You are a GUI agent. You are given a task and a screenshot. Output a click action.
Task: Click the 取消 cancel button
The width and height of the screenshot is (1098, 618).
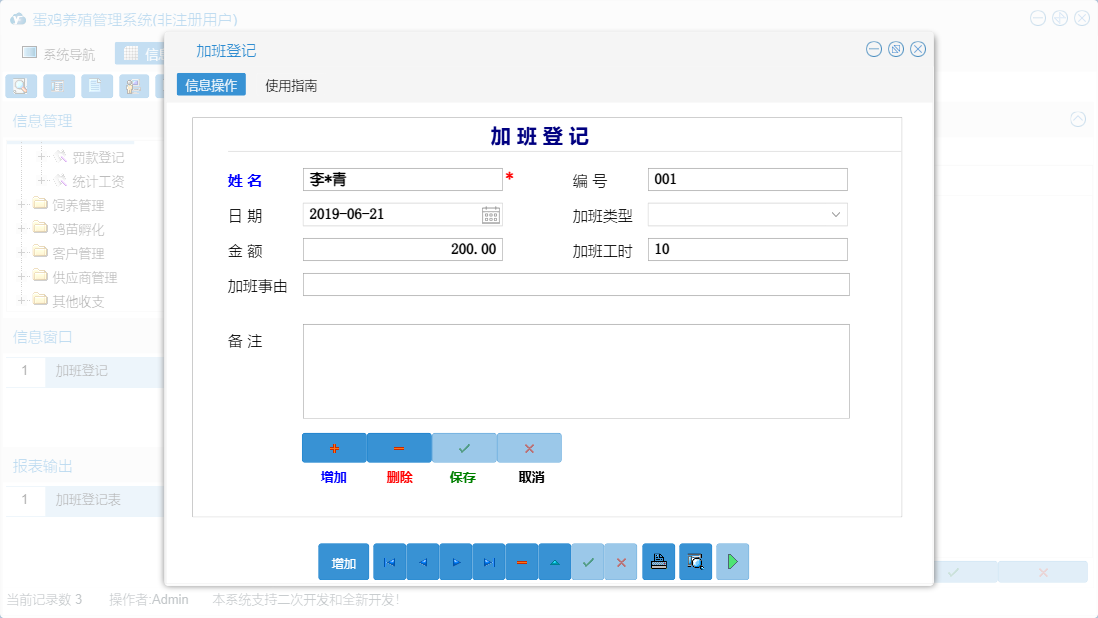(529, 448)
